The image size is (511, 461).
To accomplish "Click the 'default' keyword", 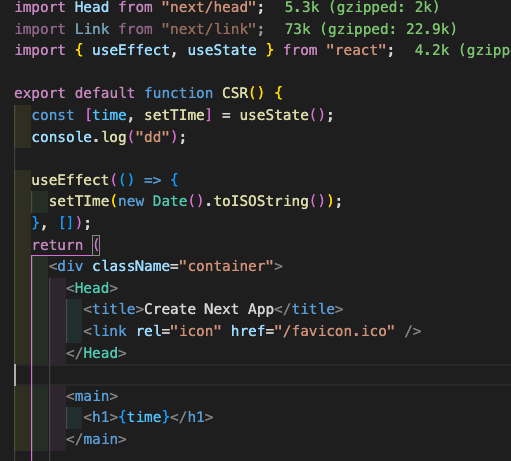I will coord(105,93).
